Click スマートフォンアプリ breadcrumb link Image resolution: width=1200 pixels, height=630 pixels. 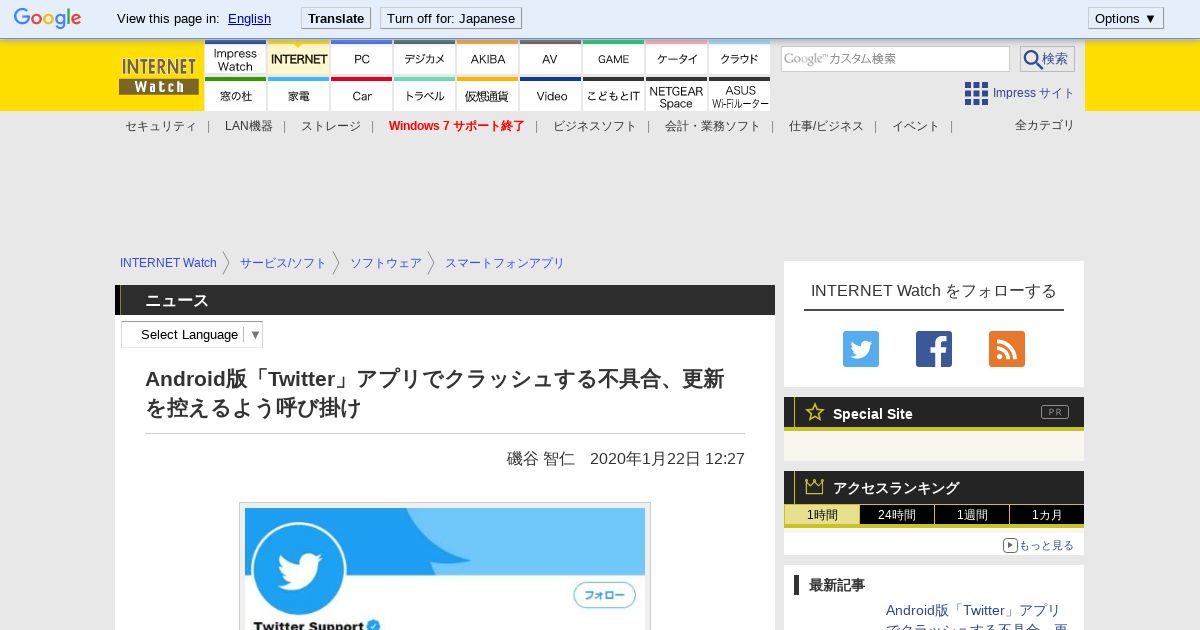pyautogui.click(x=505, y=263)
